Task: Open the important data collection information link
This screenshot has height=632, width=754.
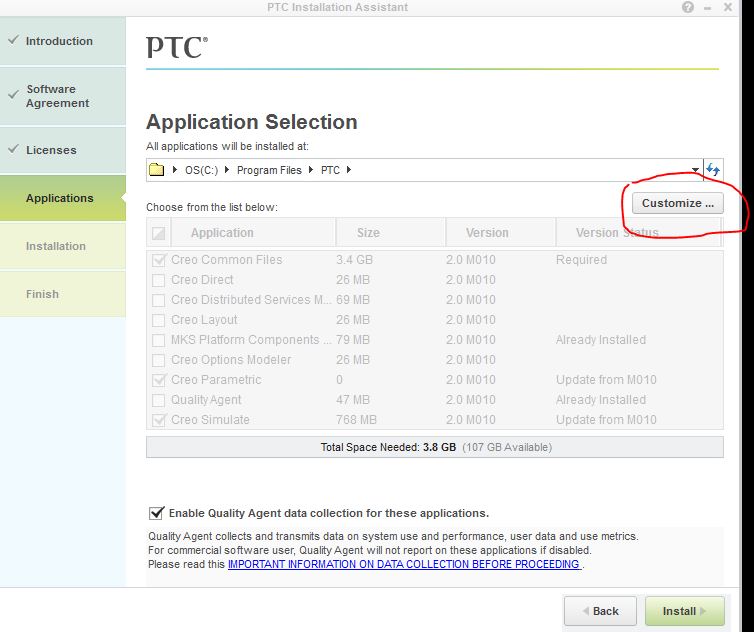Action: [x=404, y=564]
